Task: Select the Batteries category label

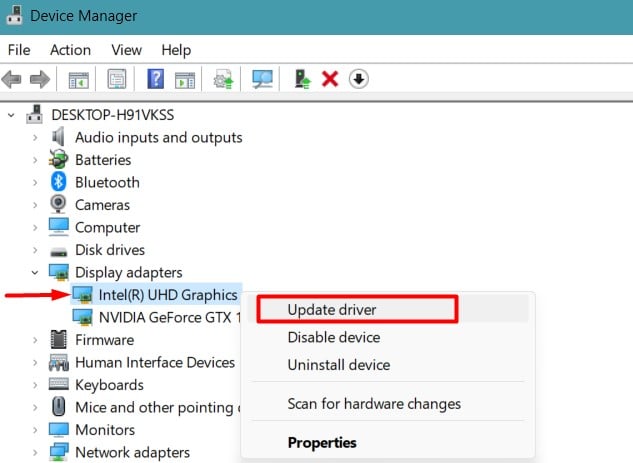Action: tap(103, 160)
